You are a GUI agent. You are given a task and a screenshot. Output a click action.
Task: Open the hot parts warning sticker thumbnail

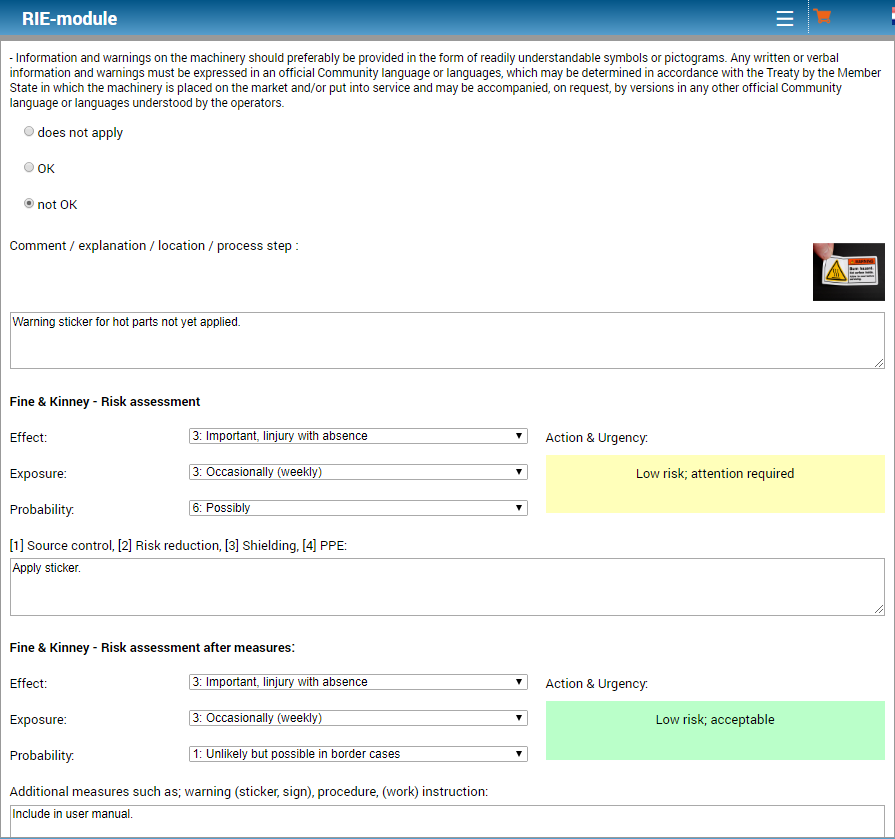pos(848,272)
